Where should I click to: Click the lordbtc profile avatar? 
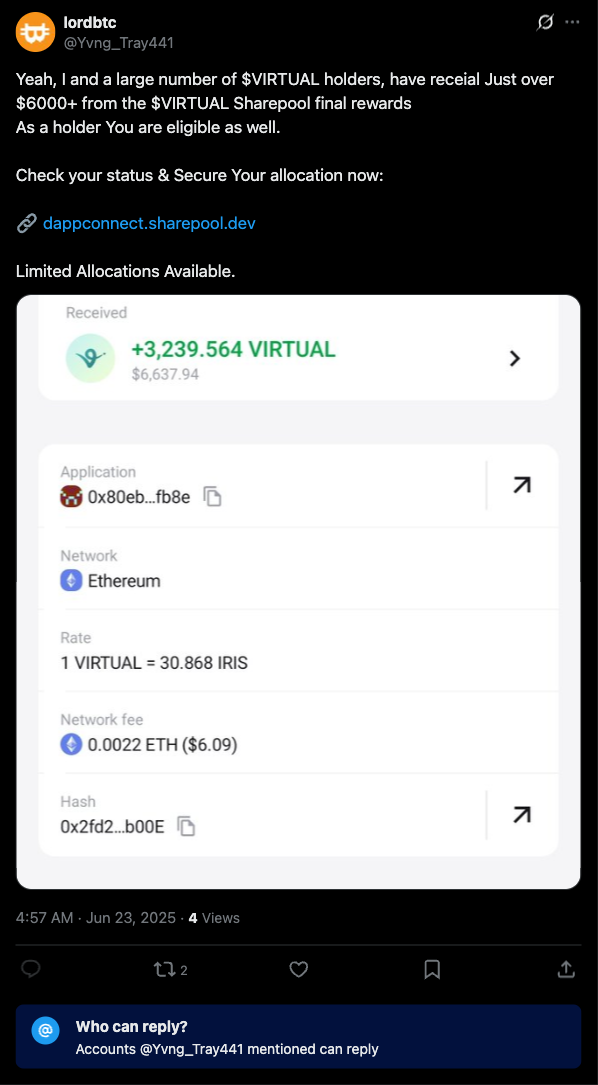coord(35,32)
